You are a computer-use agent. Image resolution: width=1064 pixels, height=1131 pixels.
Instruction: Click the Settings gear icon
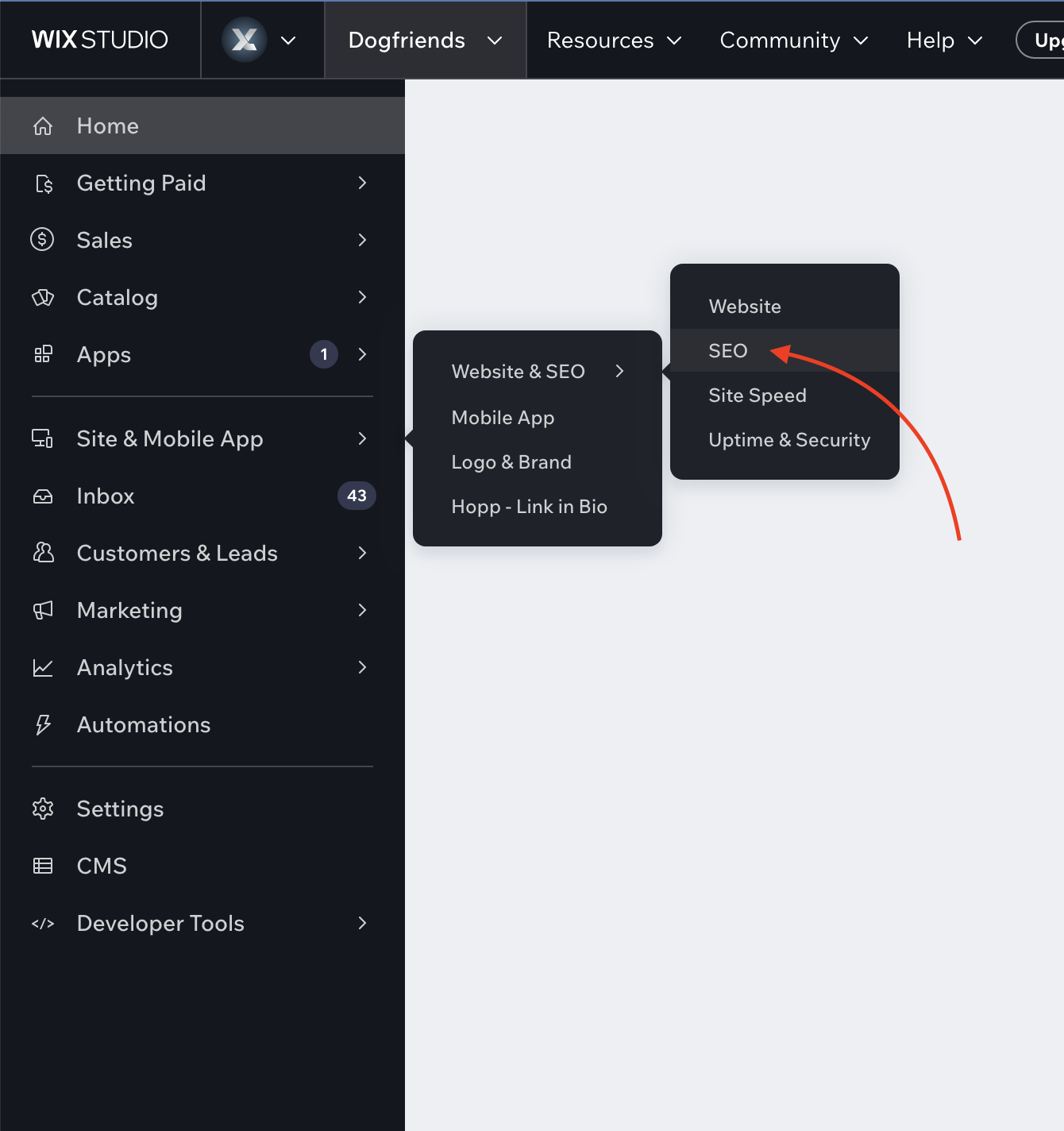pyautogui.click(x=43, y=809)
